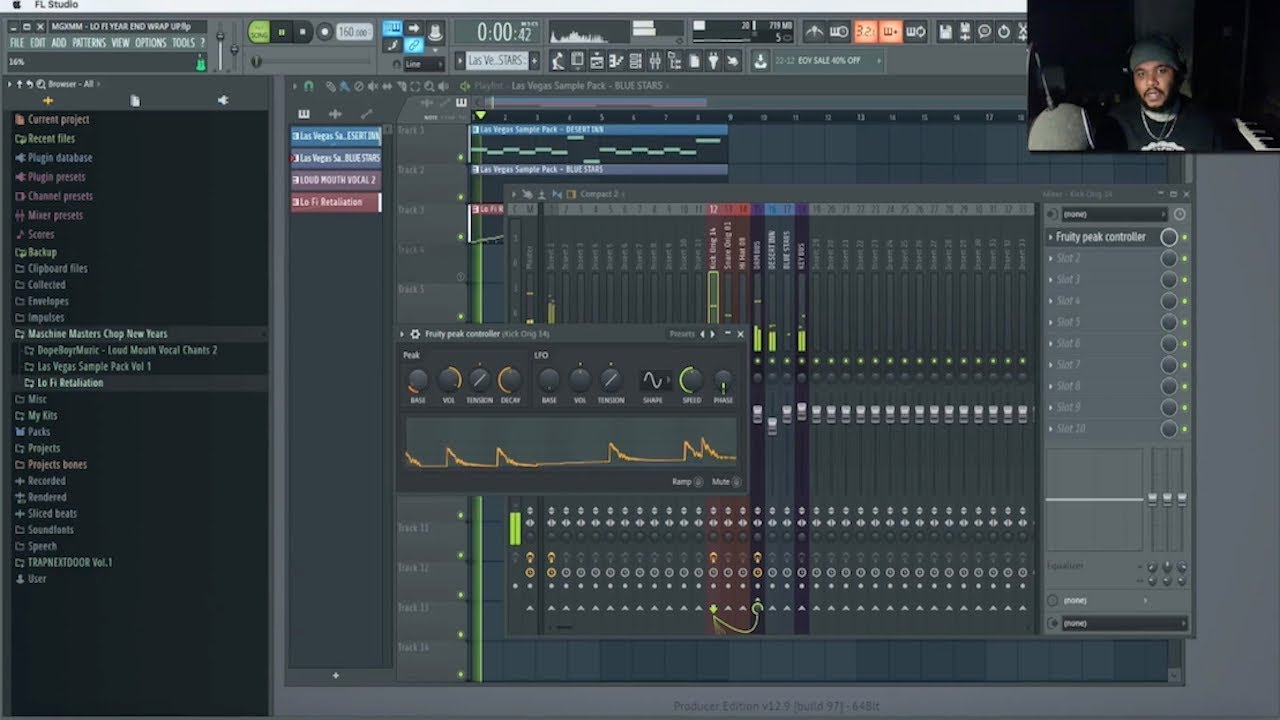This screenshot has width=1280, height=720.
Task: Open the ADD menu
Action: pyautogui.click(x=59, y=43)
